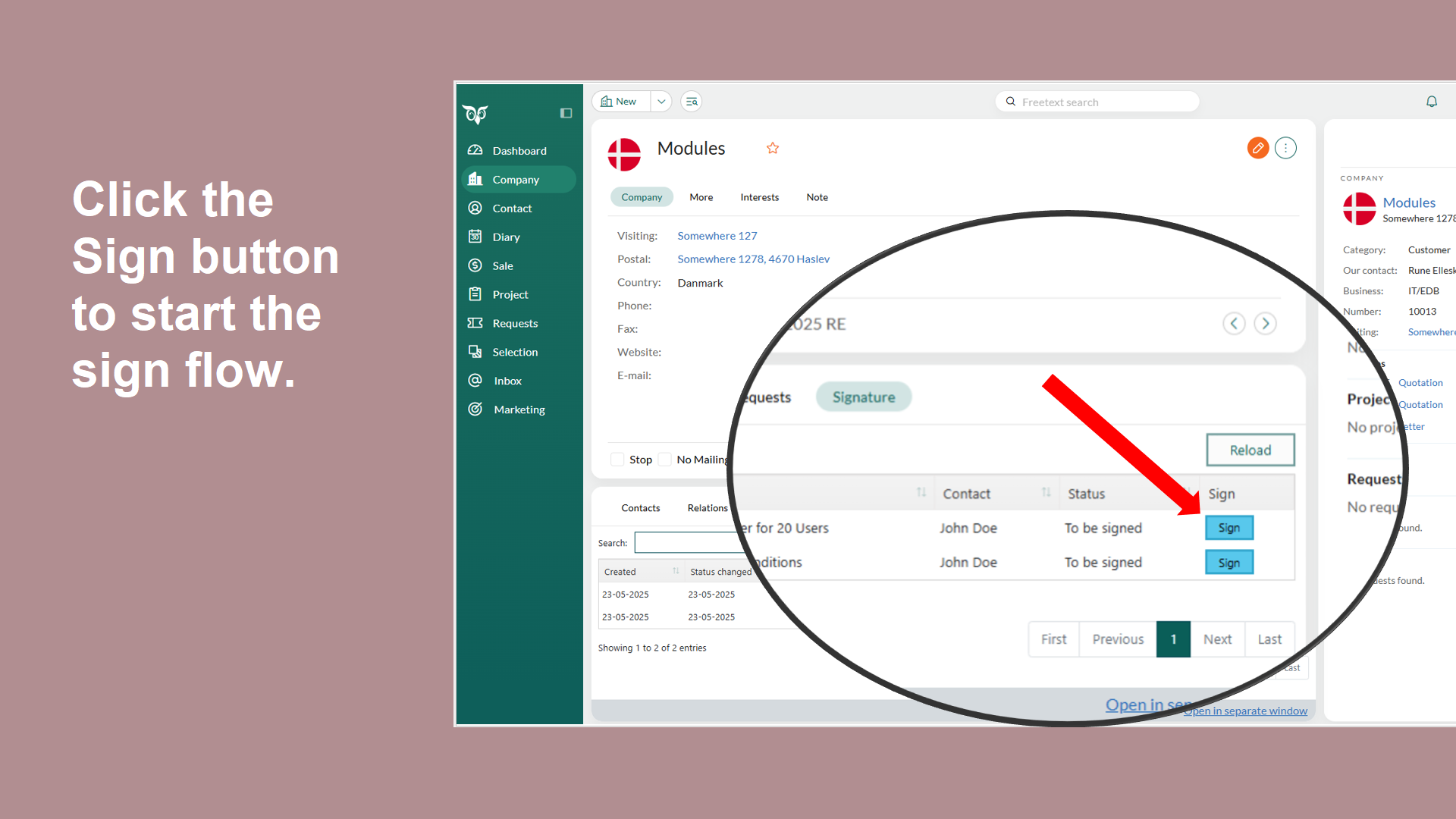Collapse the sidebar with the panel icon

tap(566, 113)
